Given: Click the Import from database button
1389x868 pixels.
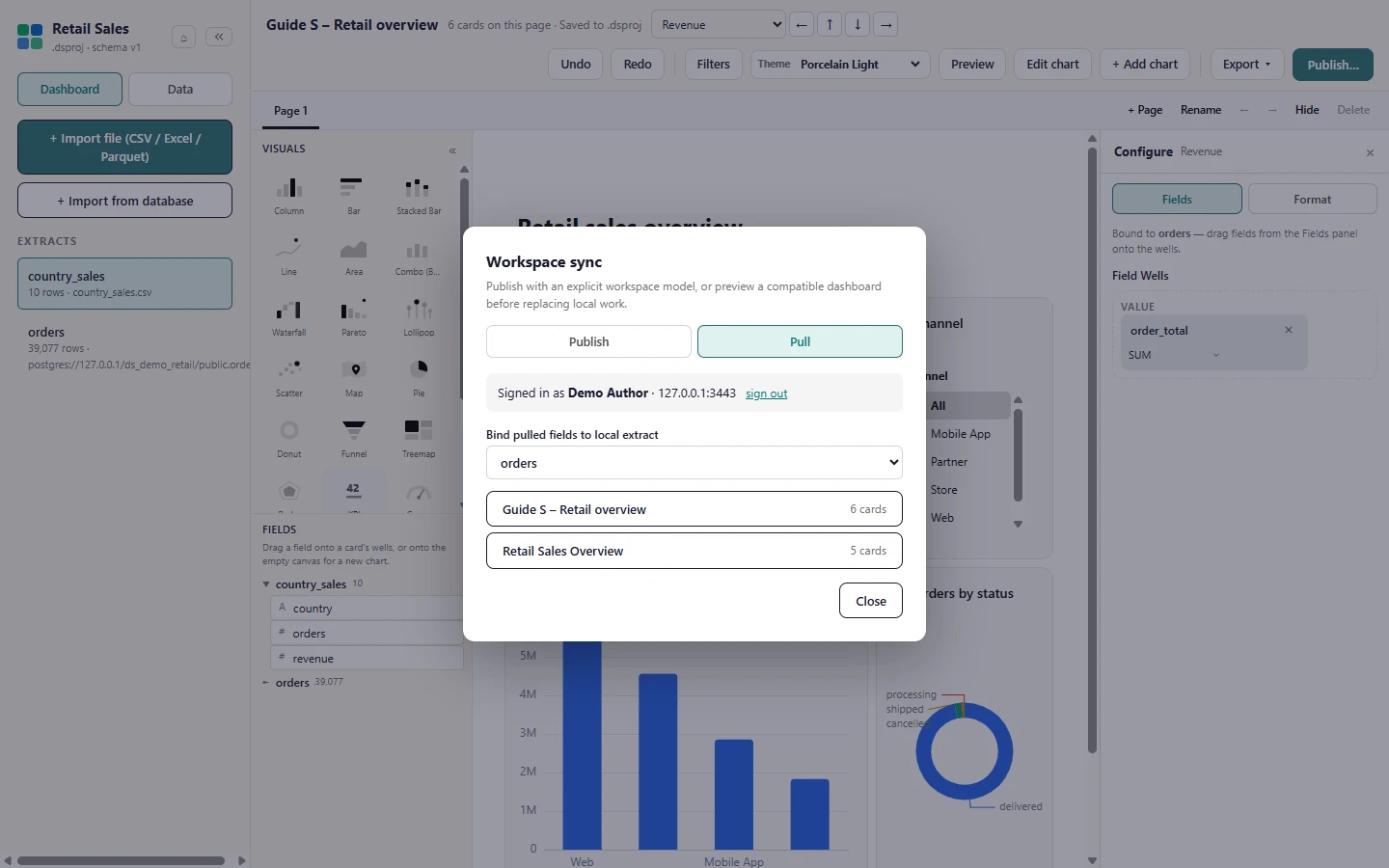Looking at the screenshot, I should pos(124,201).
